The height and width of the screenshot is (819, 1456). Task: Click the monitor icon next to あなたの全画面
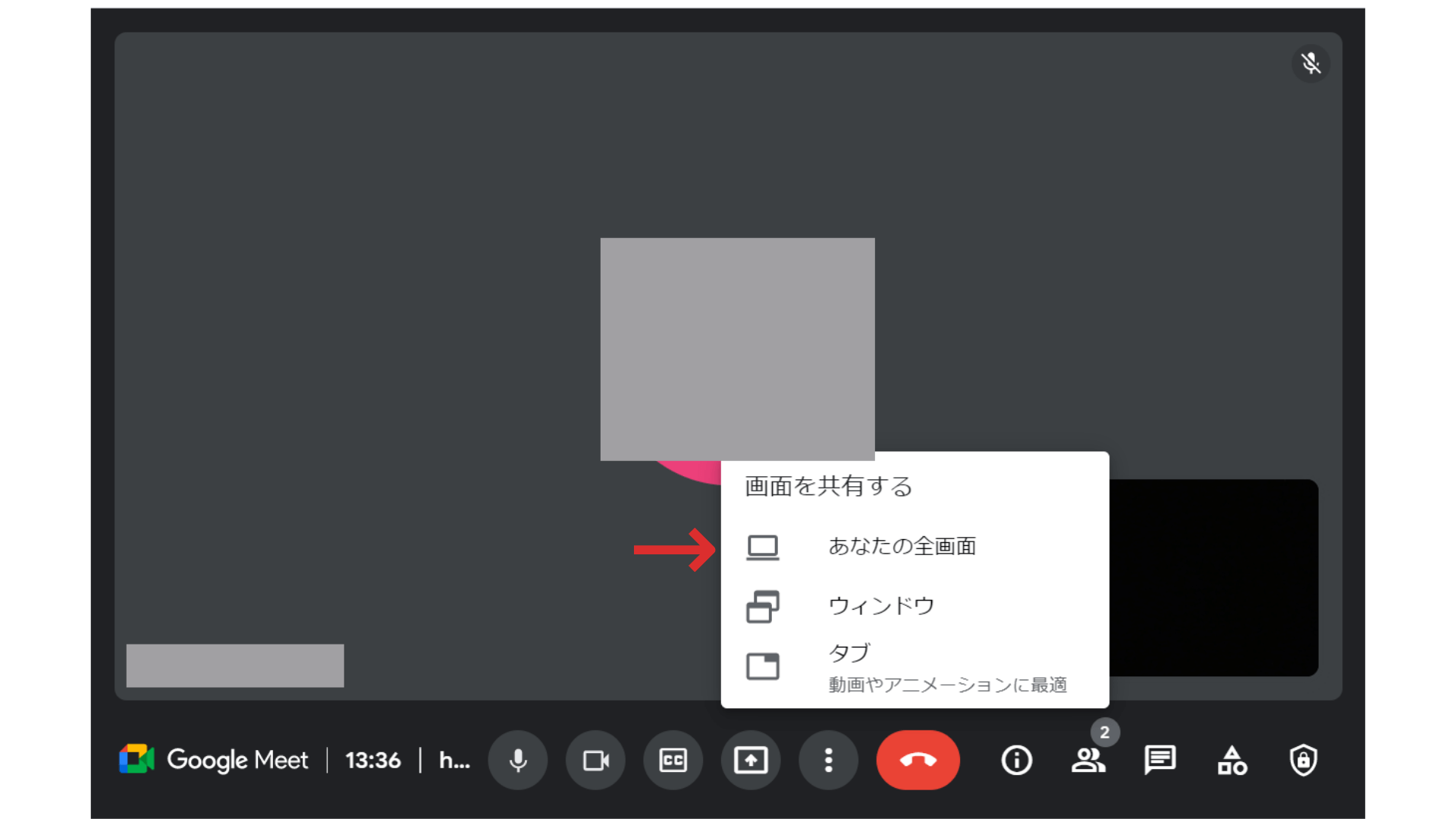[x=764, y=546]
